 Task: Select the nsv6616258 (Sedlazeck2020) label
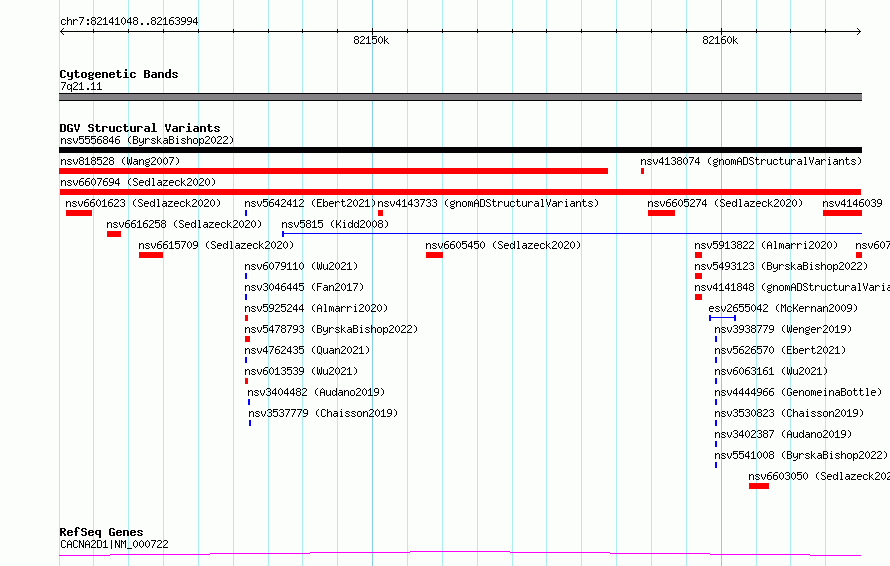point(184,224)
